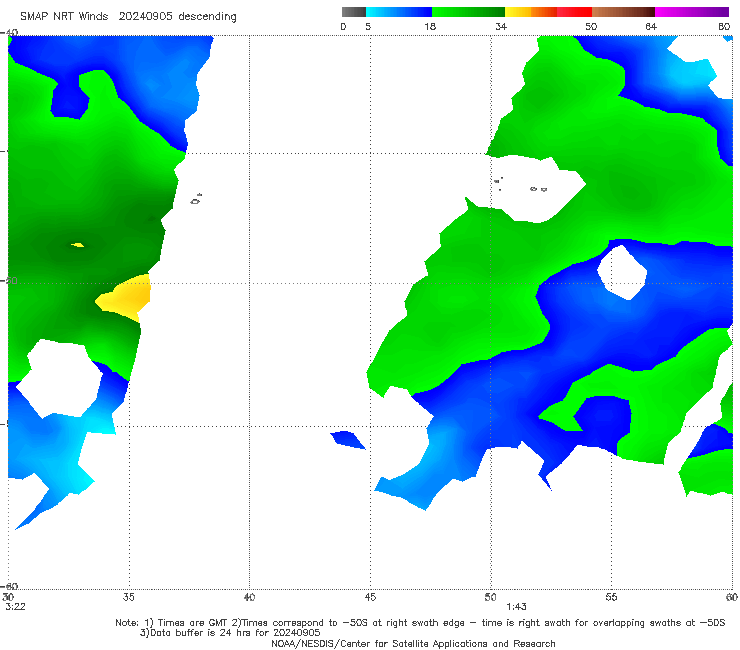This screenshot has height=650, width=740.
Task: Click the note line starting 'Note: 1) Times are GMT'
Action: pyautogui.click(x=420, y=623)
